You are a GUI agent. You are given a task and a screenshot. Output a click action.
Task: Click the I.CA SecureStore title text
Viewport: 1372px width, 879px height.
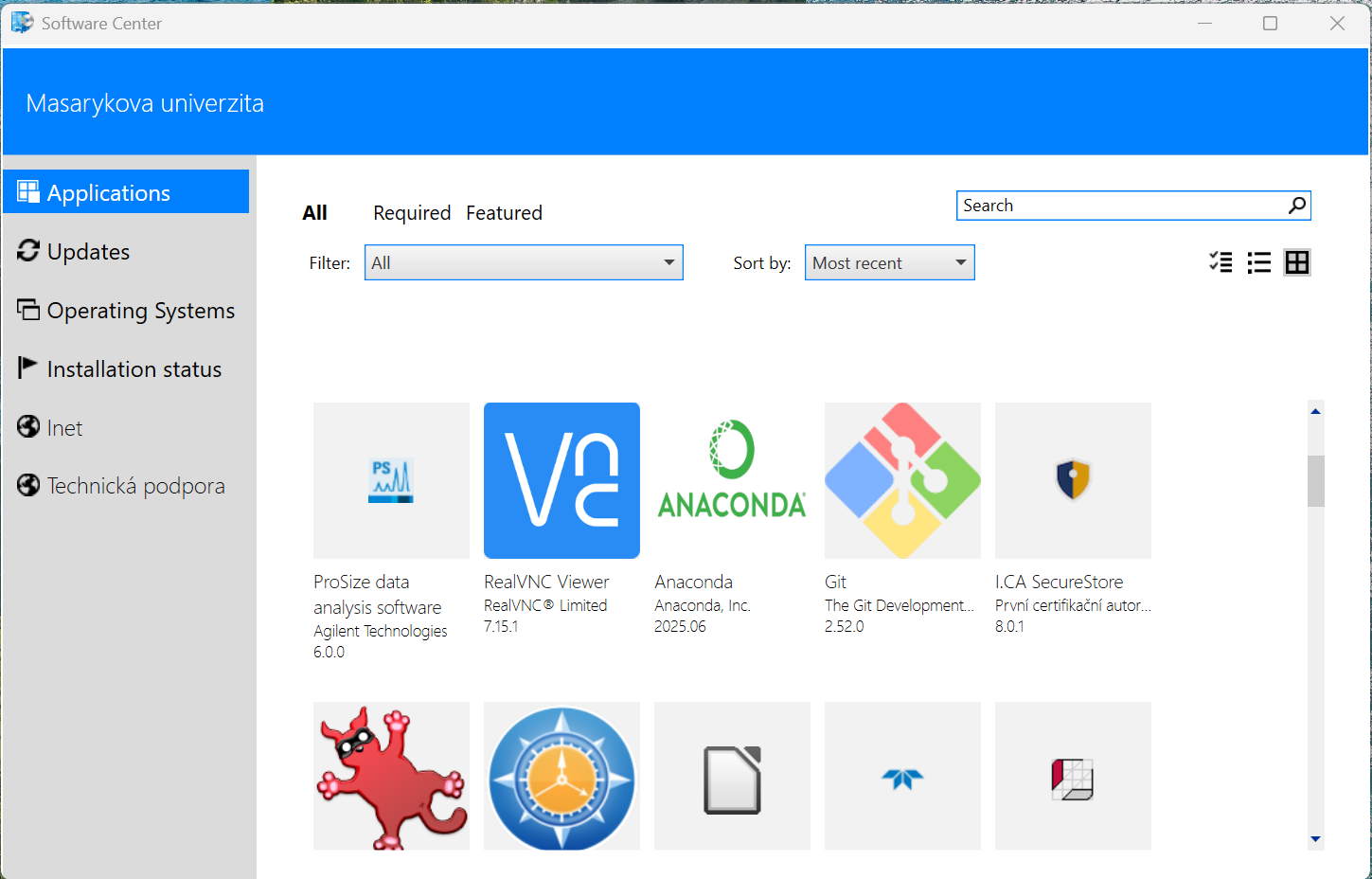(1059, 582)
